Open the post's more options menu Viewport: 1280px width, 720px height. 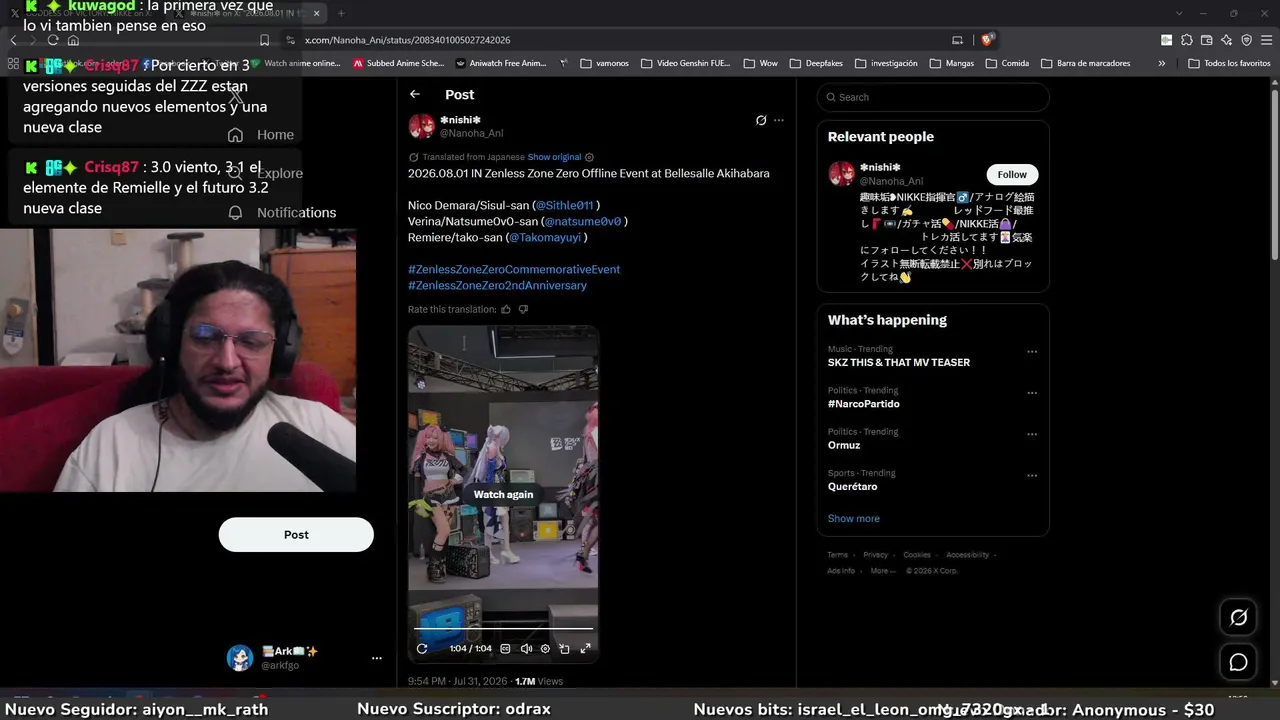pyautogui.click(x=779, y=120)
